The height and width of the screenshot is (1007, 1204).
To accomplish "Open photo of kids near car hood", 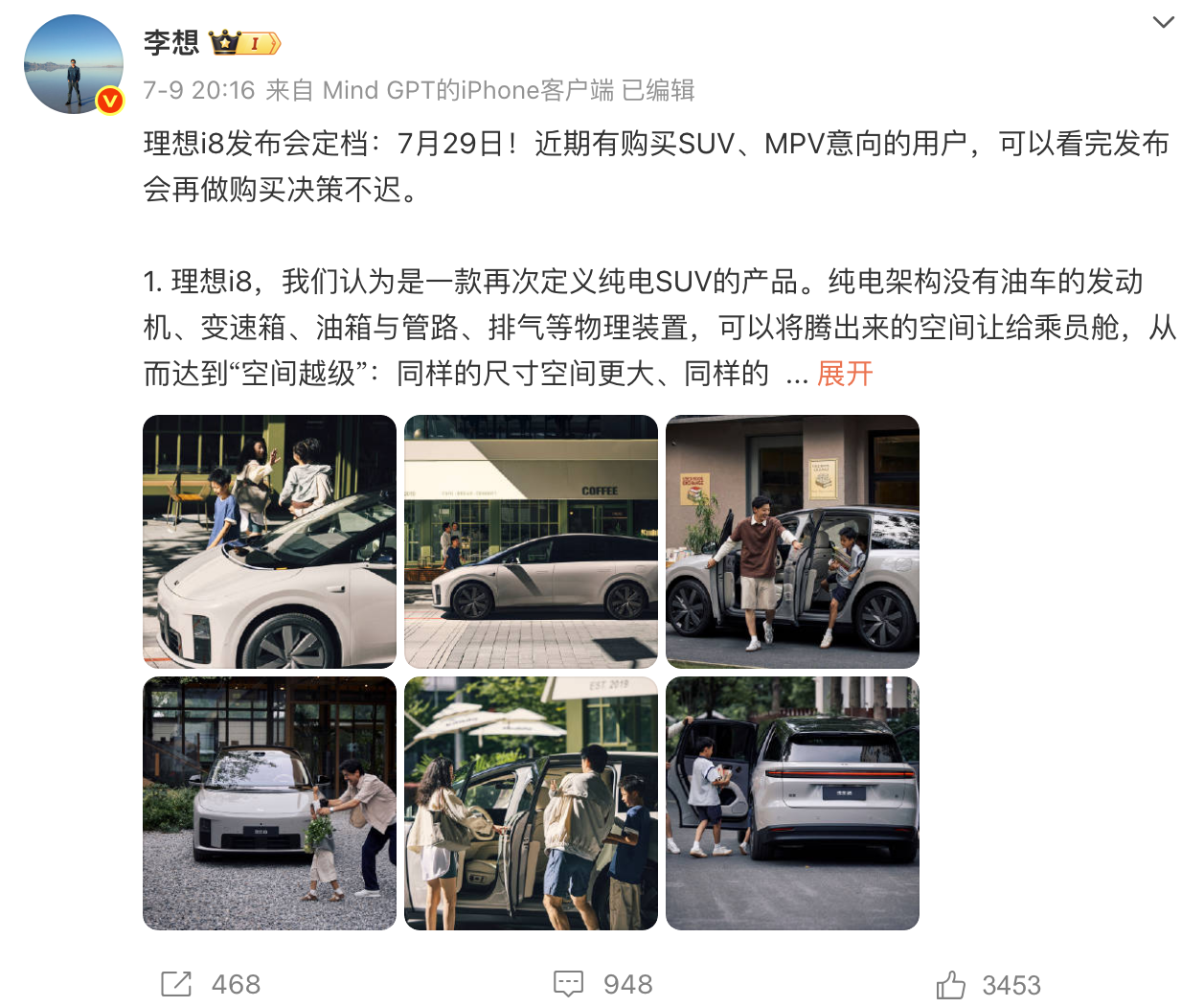I will 269,541.
